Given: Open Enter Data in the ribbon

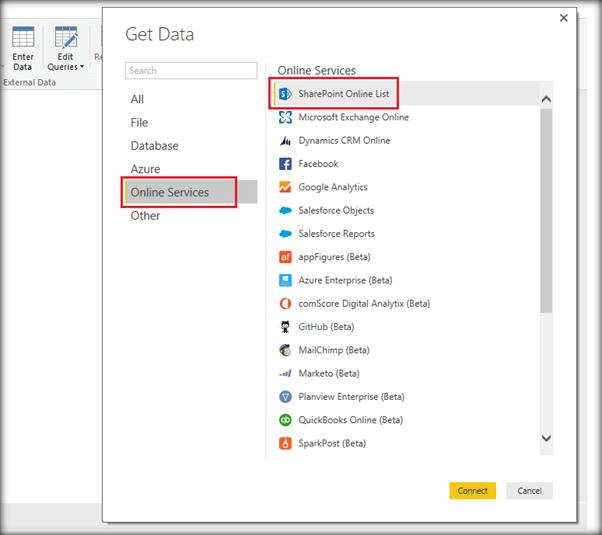Looking at the screenshot, I should (23, 48).
